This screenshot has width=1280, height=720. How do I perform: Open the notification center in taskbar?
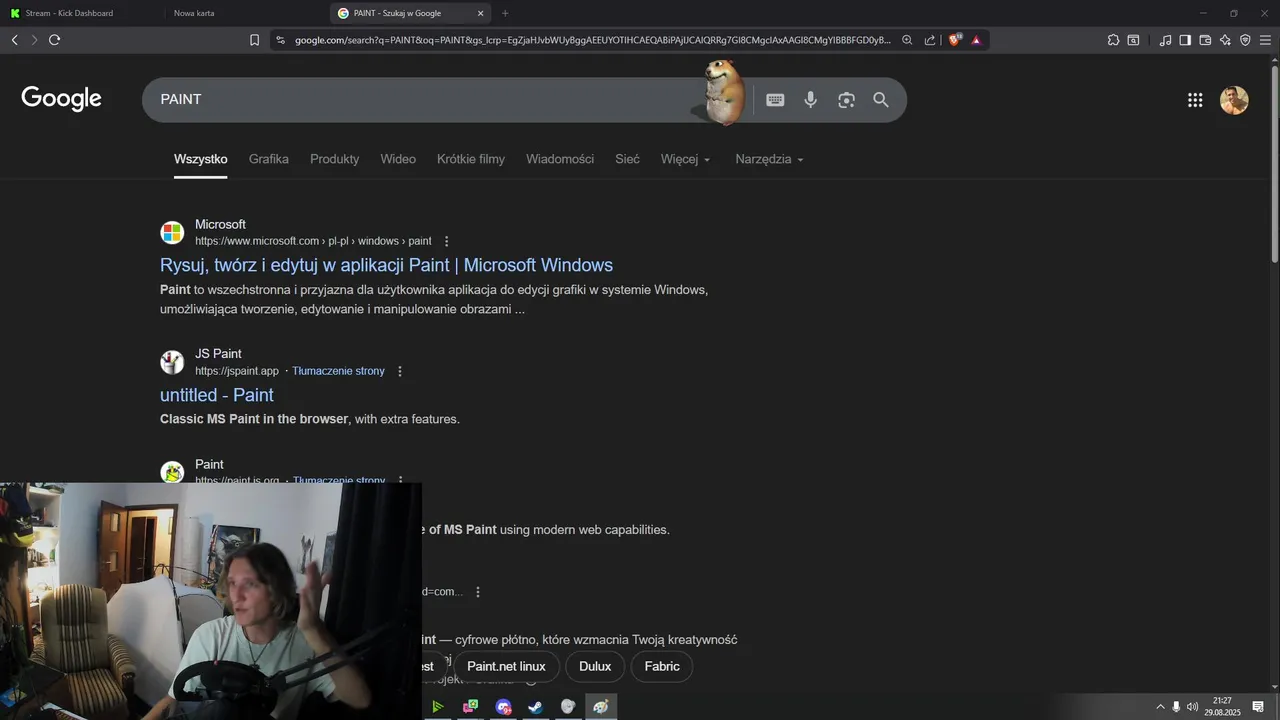[1258, 707]
